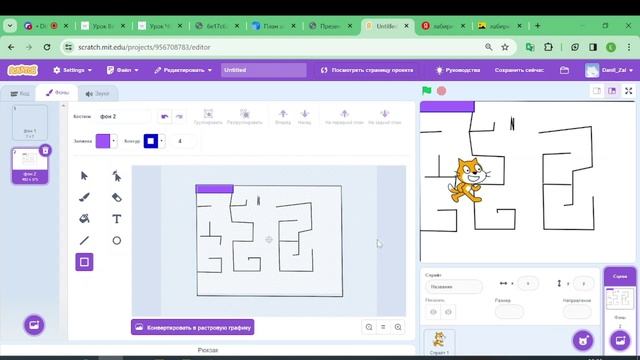Click the project title field Untitled

click(x=264, y=70)
